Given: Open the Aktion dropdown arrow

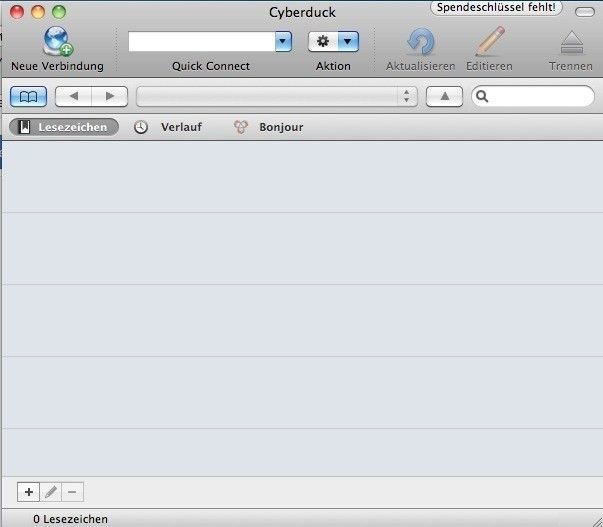Looking at the screenshot, I should tap(348, 42).
